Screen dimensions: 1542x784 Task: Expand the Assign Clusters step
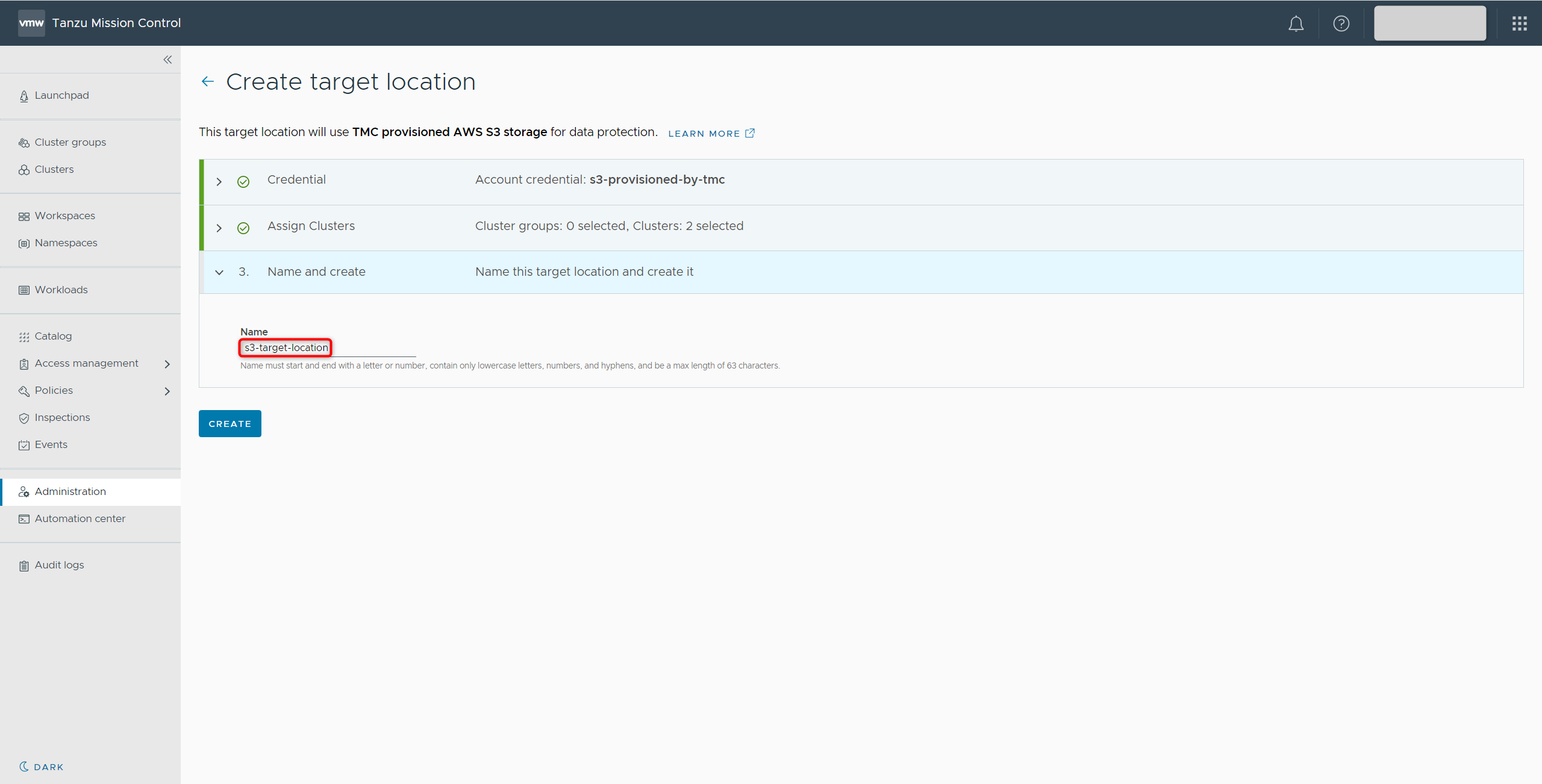[219, 228]
